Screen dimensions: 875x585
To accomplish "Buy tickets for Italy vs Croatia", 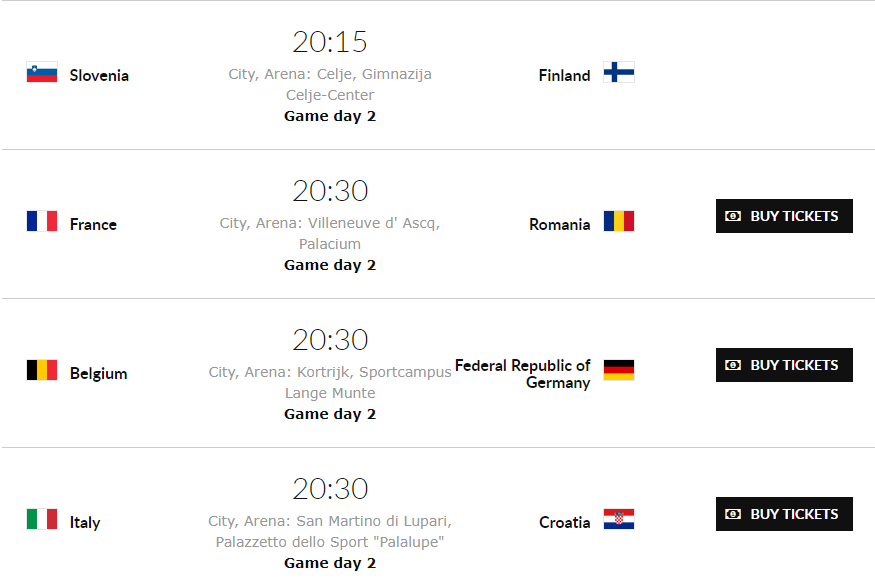I will 784,514.
